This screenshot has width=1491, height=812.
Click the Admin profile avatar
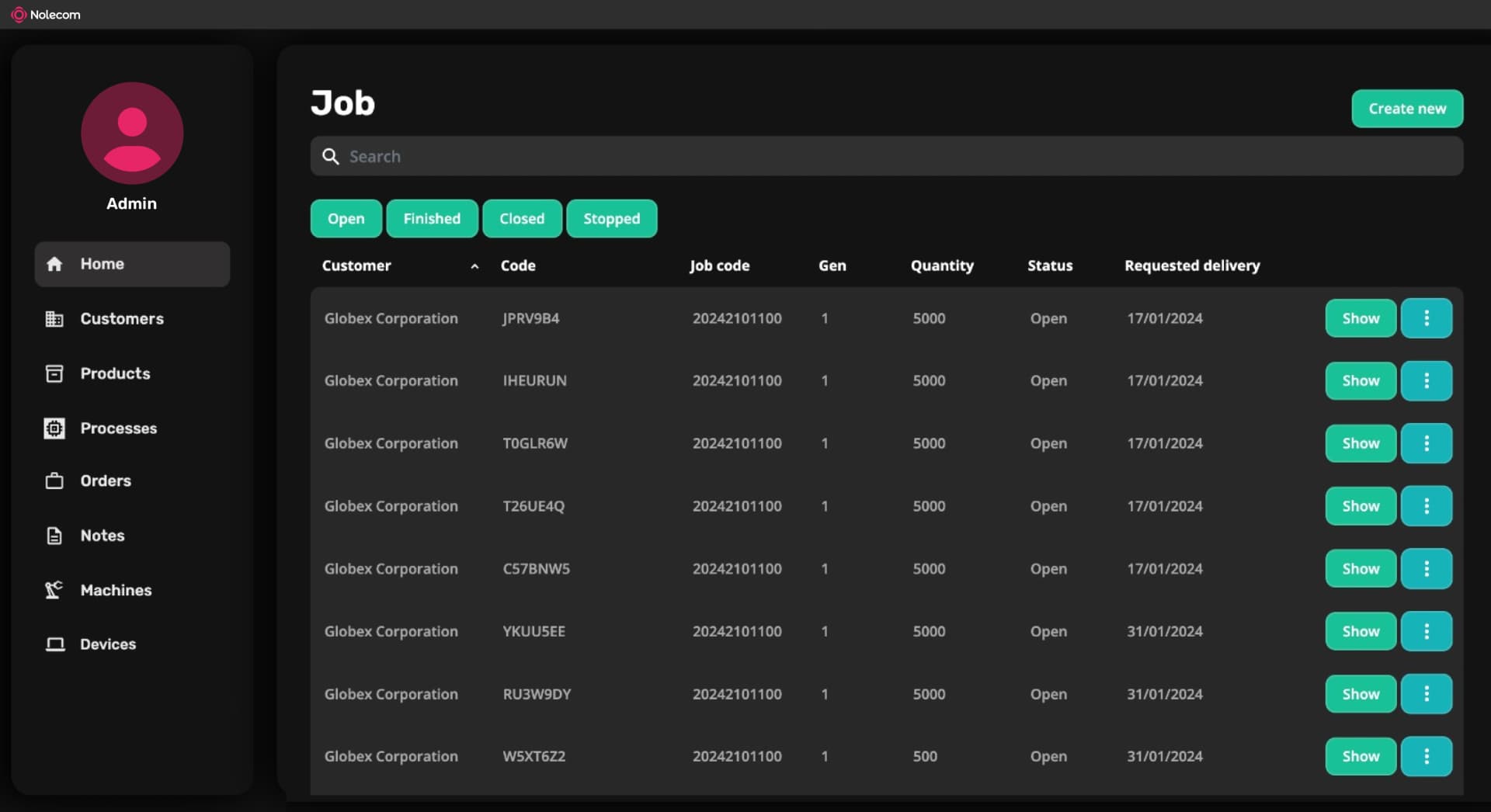click(132, 134)
